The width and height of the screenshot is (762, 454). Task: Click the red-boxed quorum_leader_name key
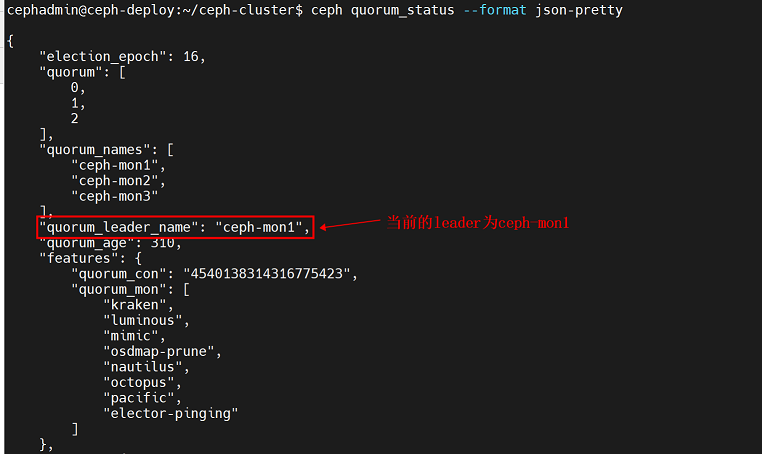(x=120, y=227)
